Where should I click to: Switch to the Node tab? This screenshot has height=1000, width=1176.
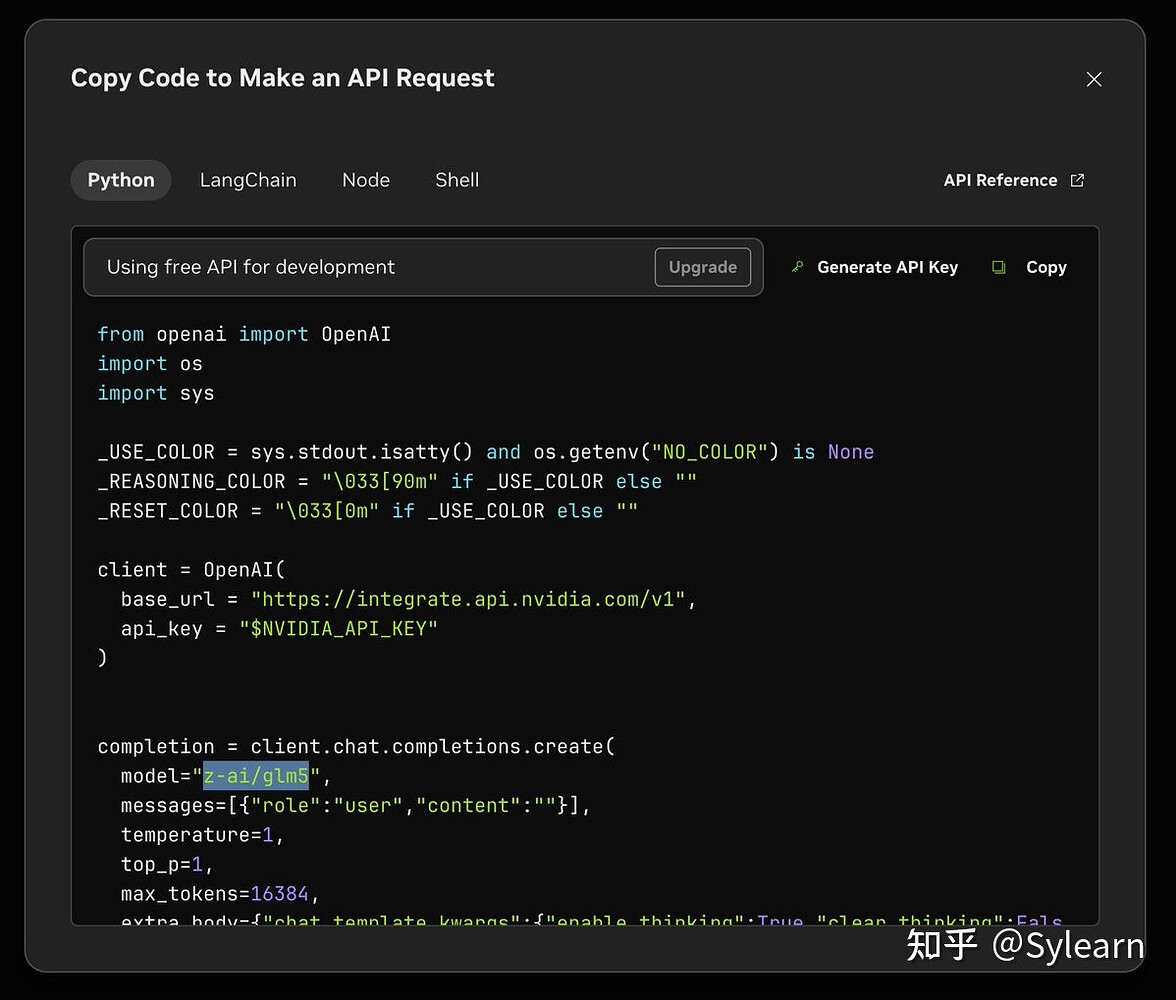click(x=366, y=180)
